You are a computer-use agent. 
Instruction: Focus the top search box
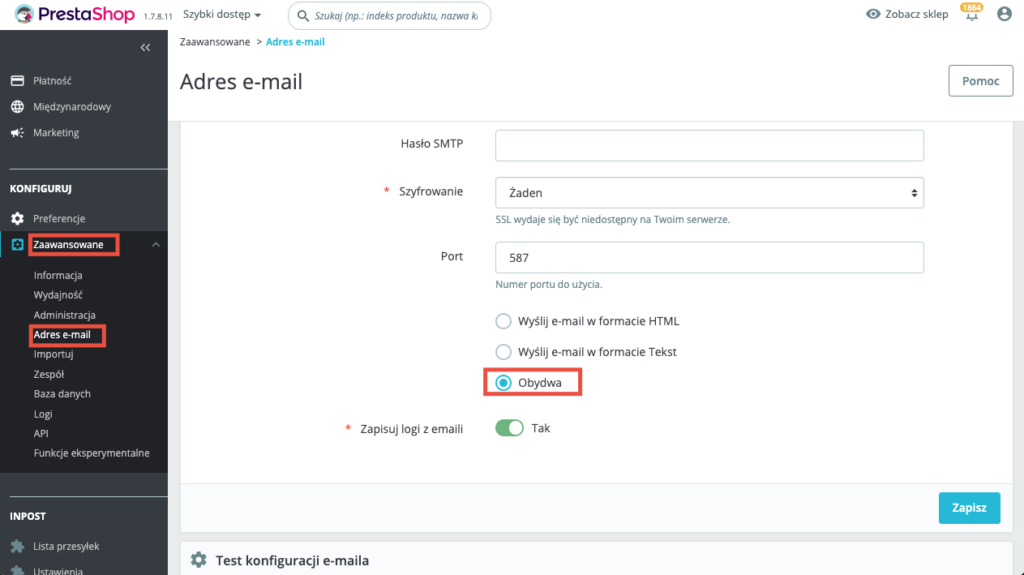(389, 16)
